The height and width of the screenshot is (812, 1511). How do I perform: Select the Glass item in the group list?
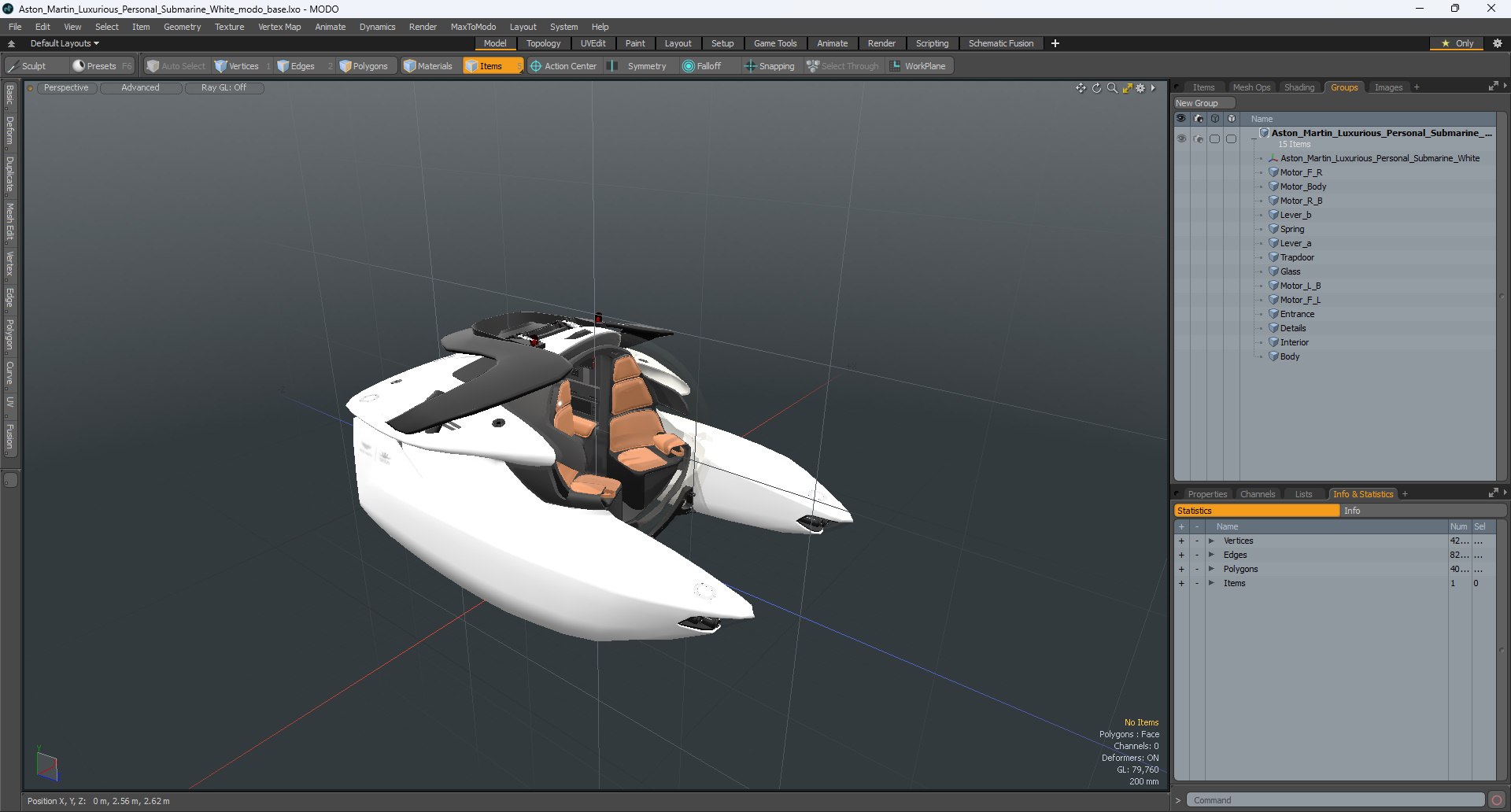pos(1290,271)
